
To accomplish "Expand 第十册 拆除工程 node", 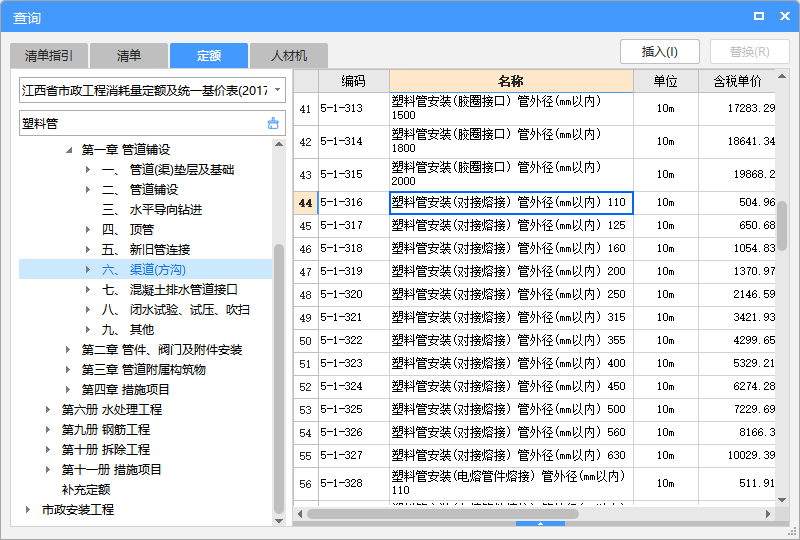I will (48, 449).
